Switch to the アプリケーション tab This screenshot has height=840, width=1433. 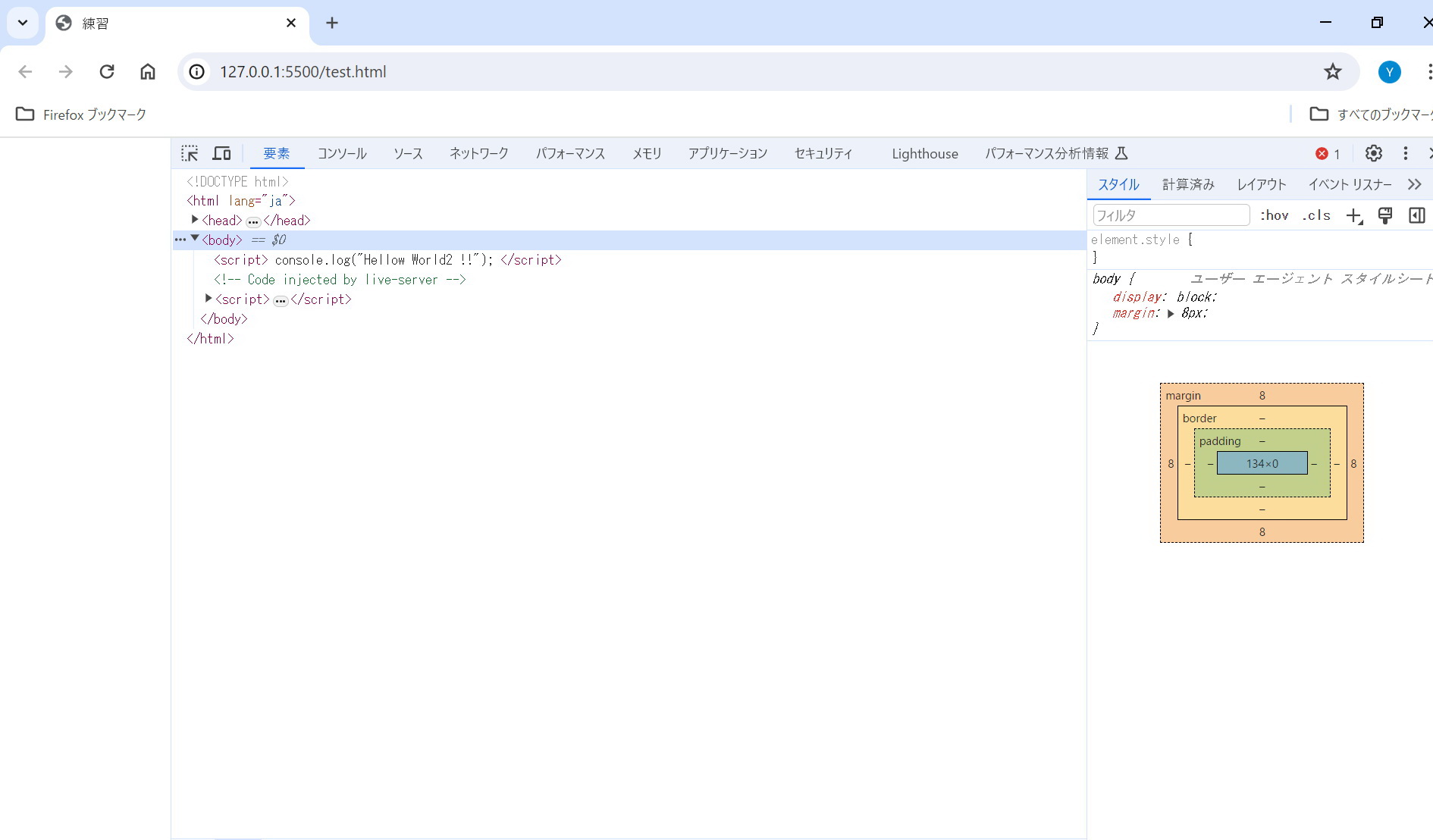click(728, 154)
